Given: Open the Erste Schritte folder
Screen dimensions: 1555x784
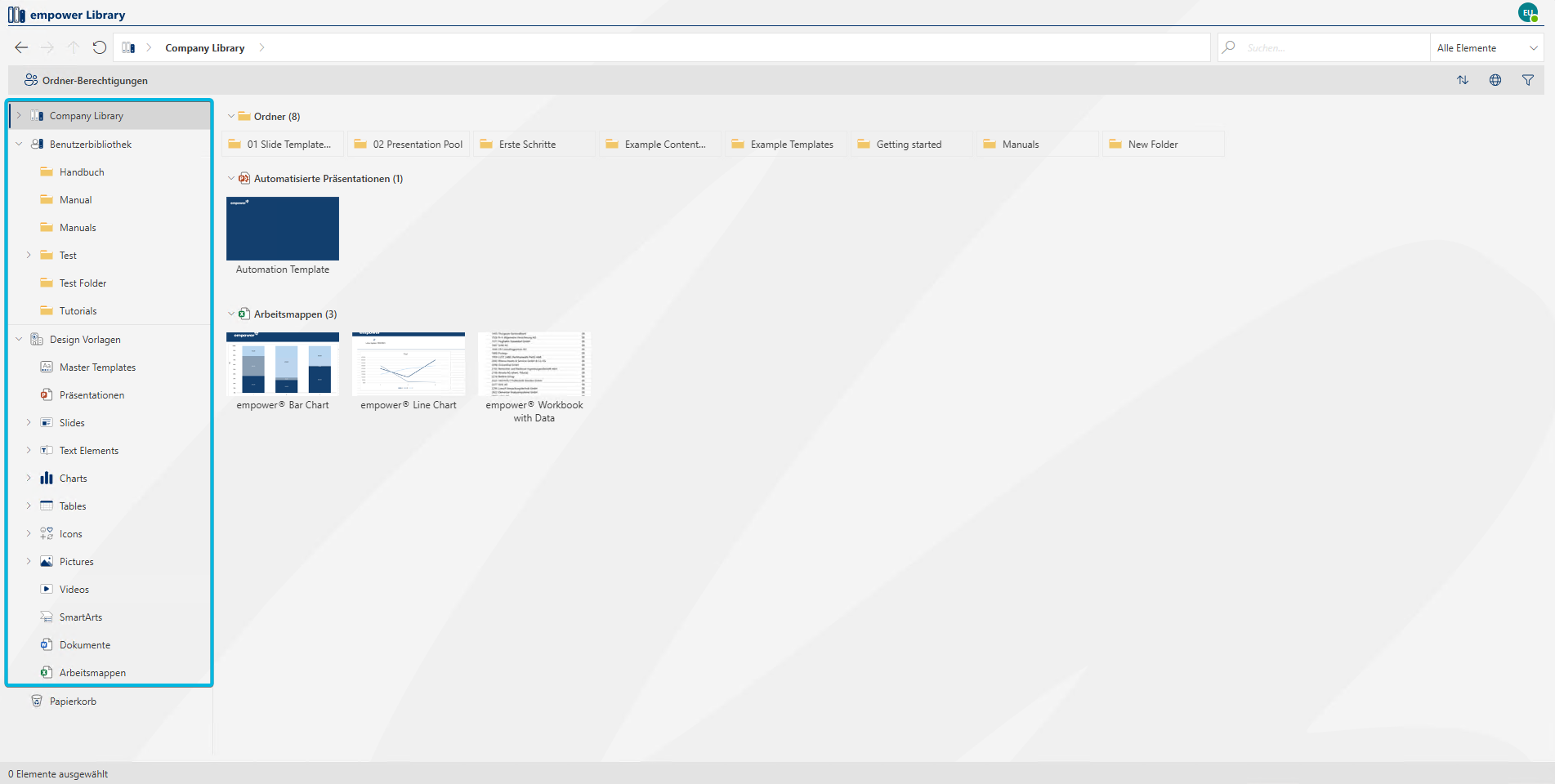Looking at the screenshot, I should 534,144.
